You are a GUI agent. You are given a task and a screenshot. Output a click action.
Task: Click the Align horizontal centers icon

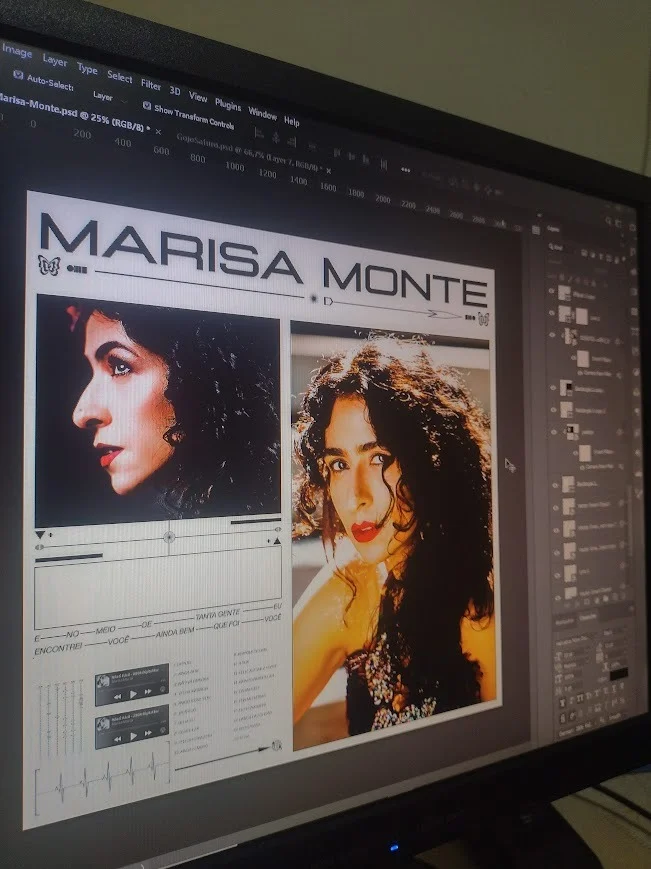[276, 137]
